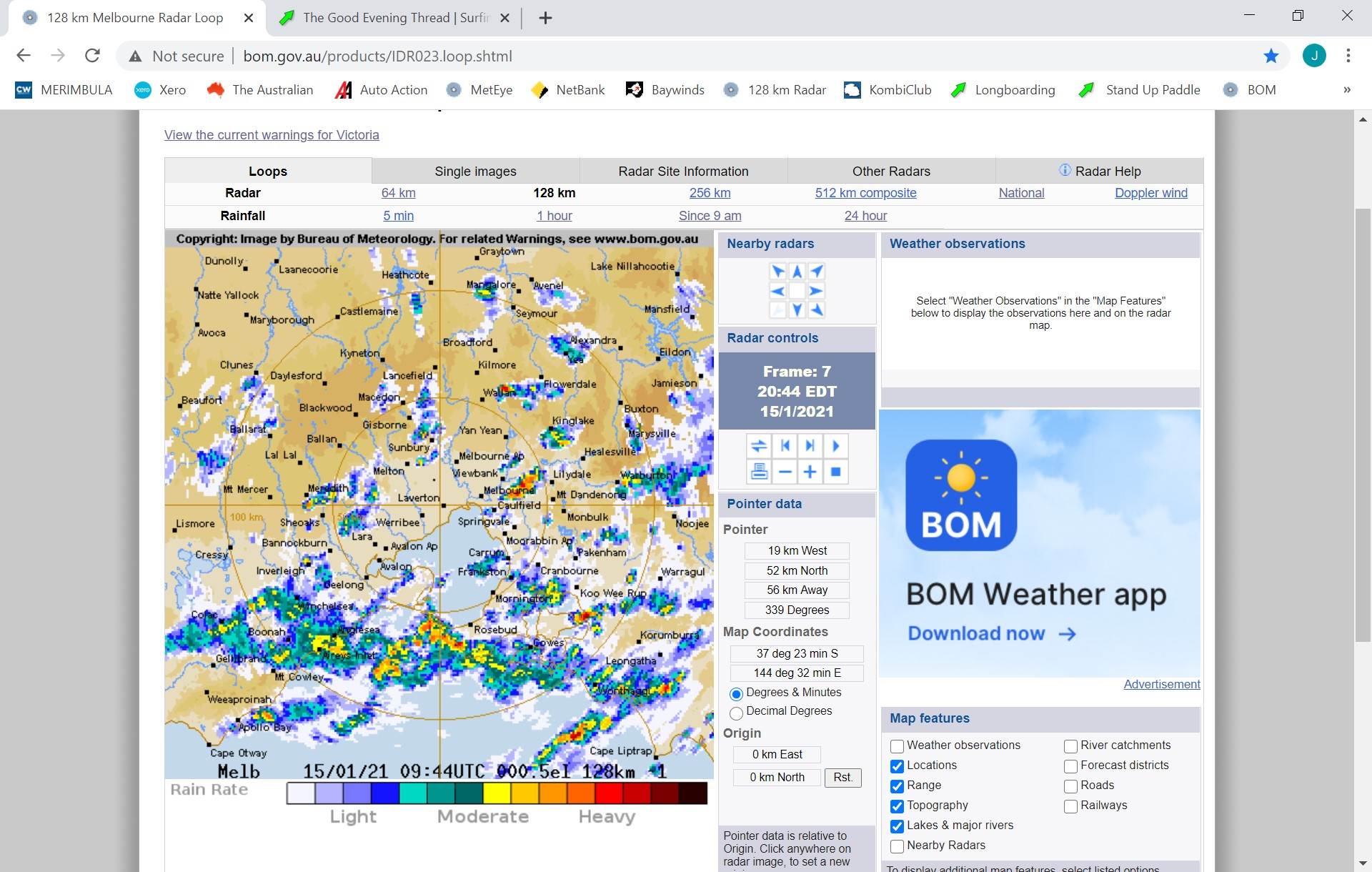Go to nearby radar to the north
Image resolution: width=1372 pixels, height=872 pixels.
point(797,272)
